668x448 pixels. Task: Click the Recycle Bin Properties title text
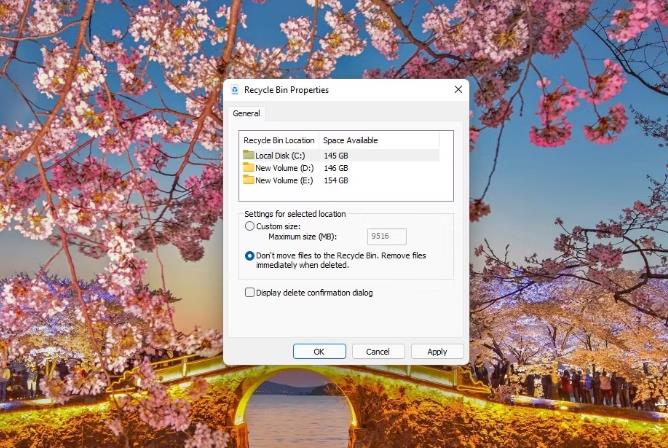(x=286, y=90)
